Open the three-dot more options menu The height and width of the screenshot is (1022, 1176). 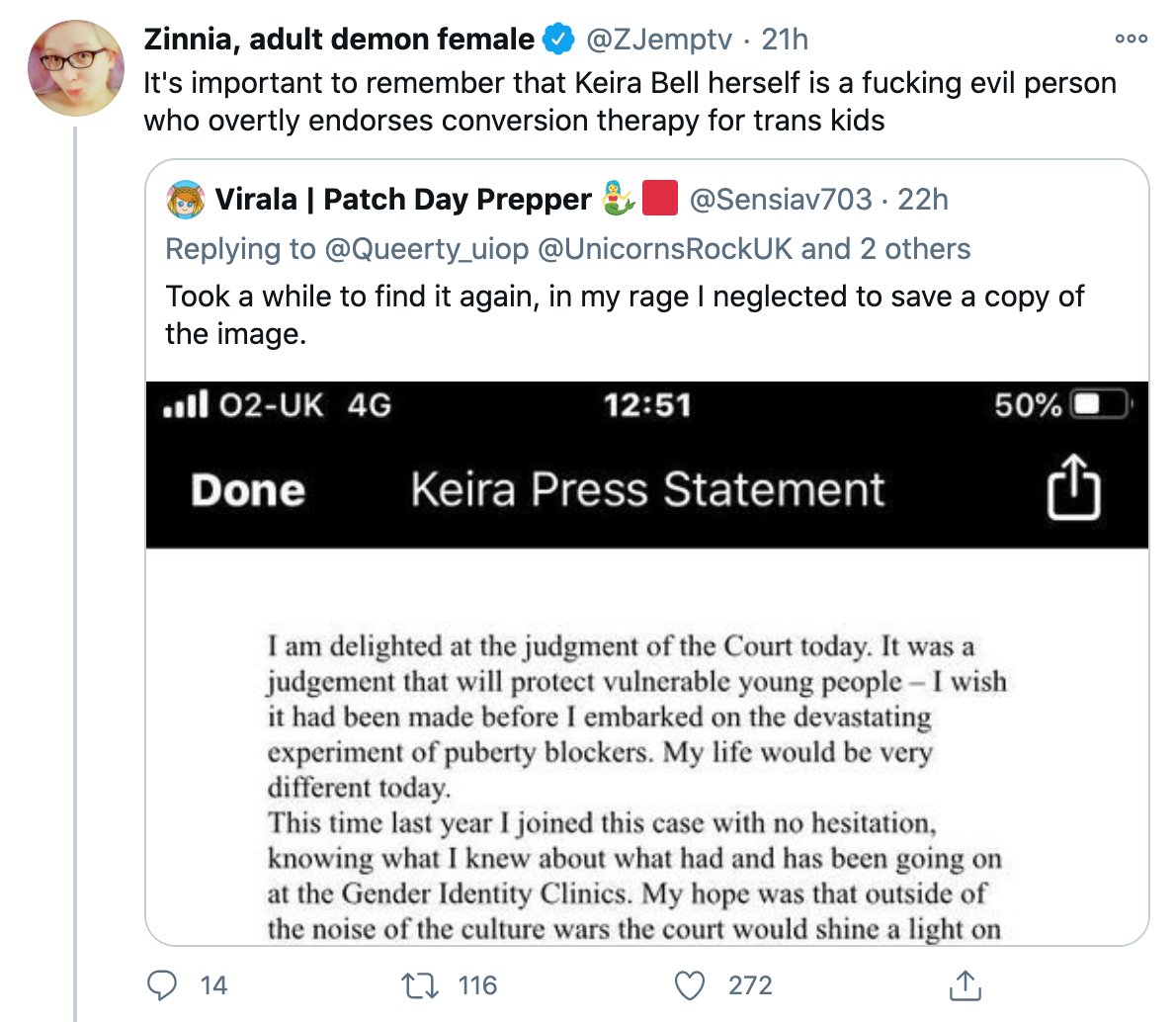pos(1131,39)
